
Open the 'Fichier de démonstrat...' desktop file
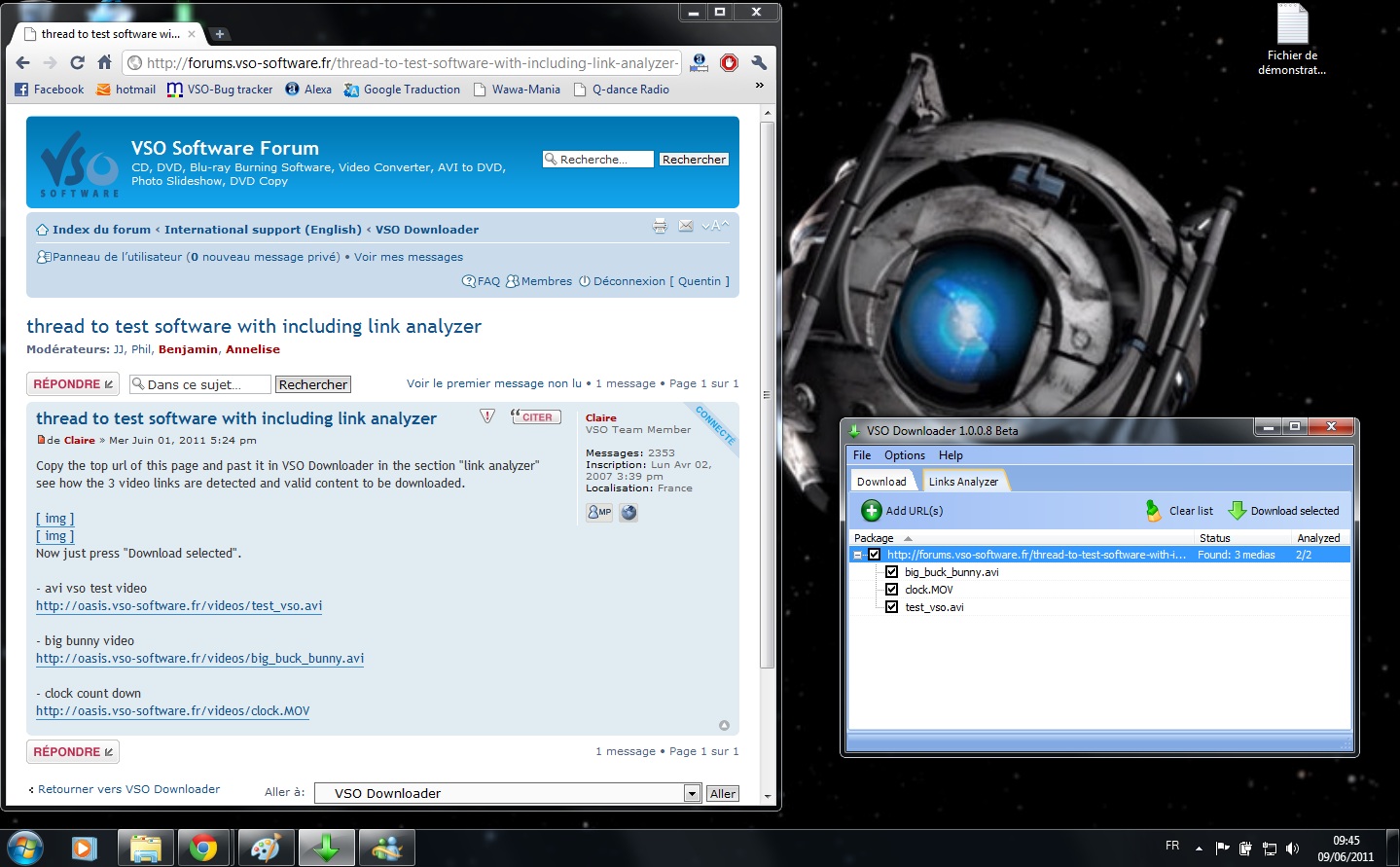click(1292, 40)
